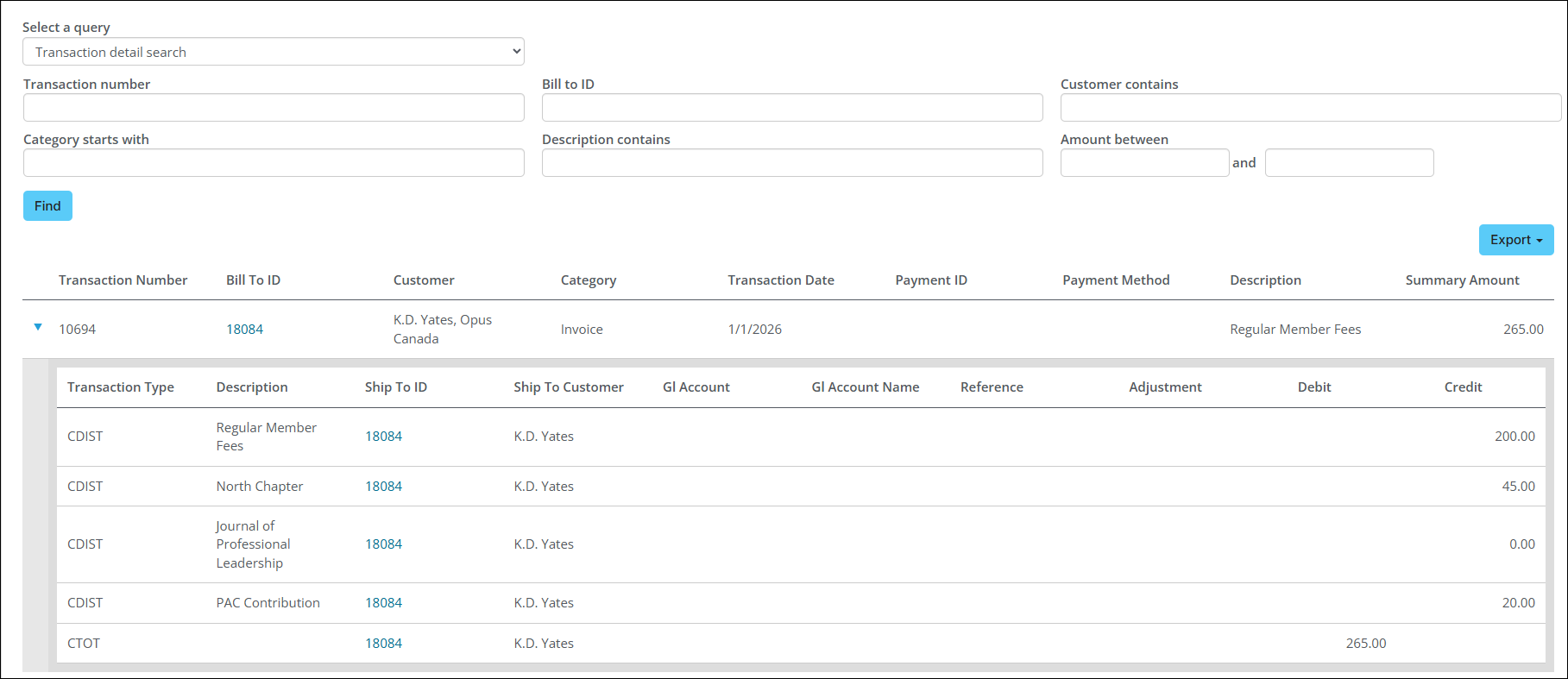
Task: Click the Find button
Action: point(47,206)
